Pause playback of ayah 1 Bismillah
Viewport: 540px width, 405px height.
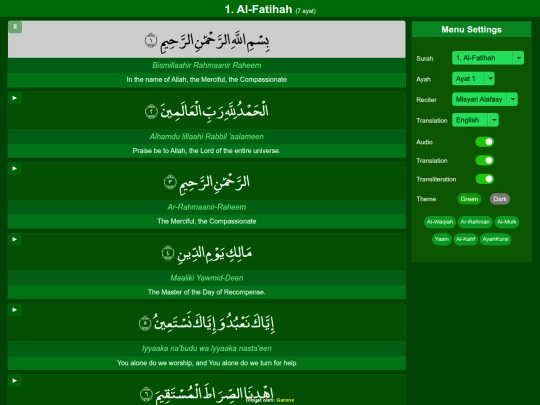(x=15, y=27)
